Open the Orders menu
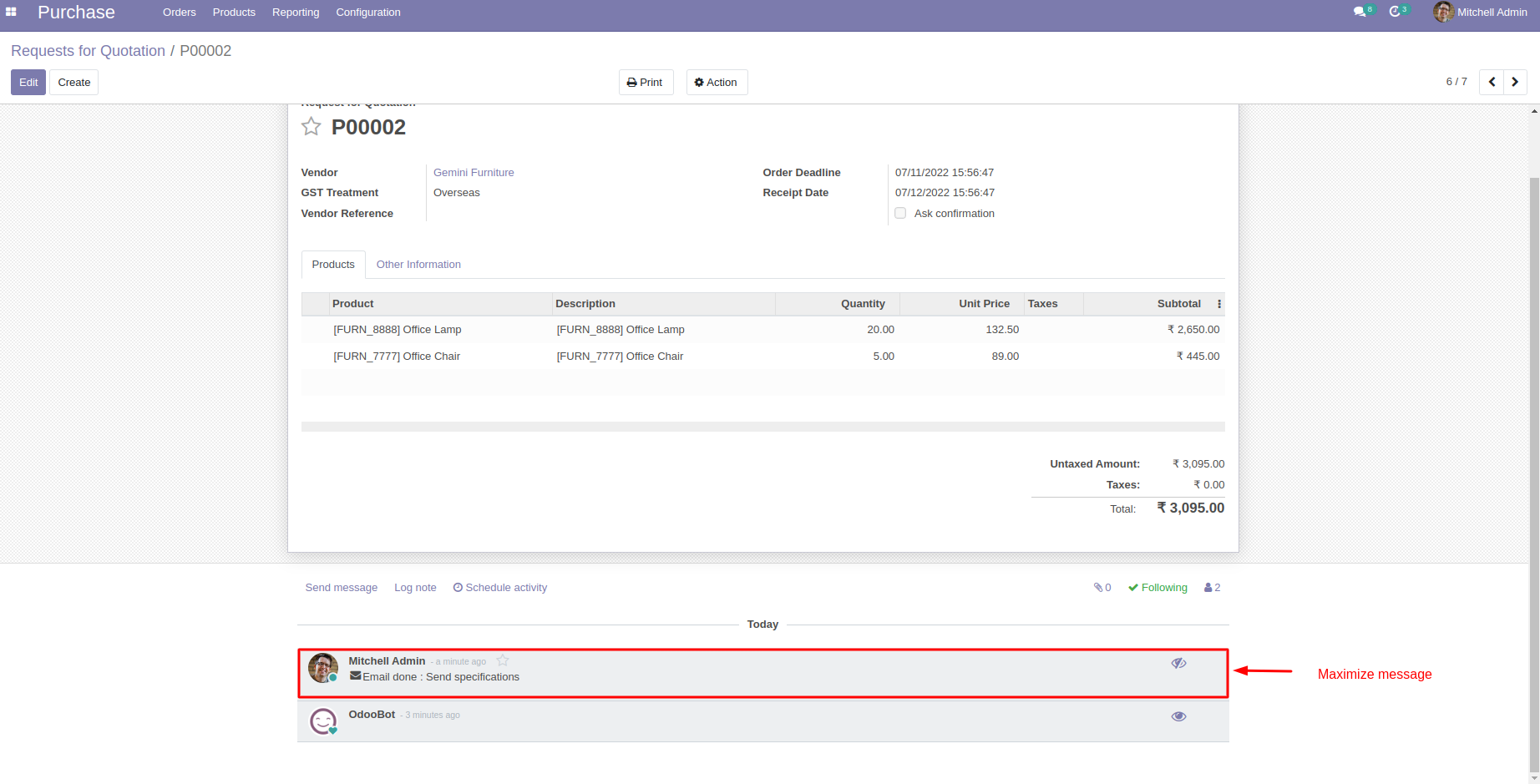This screenshot has height=784, width=1540. pyautogui.click(x=180, y=12)
